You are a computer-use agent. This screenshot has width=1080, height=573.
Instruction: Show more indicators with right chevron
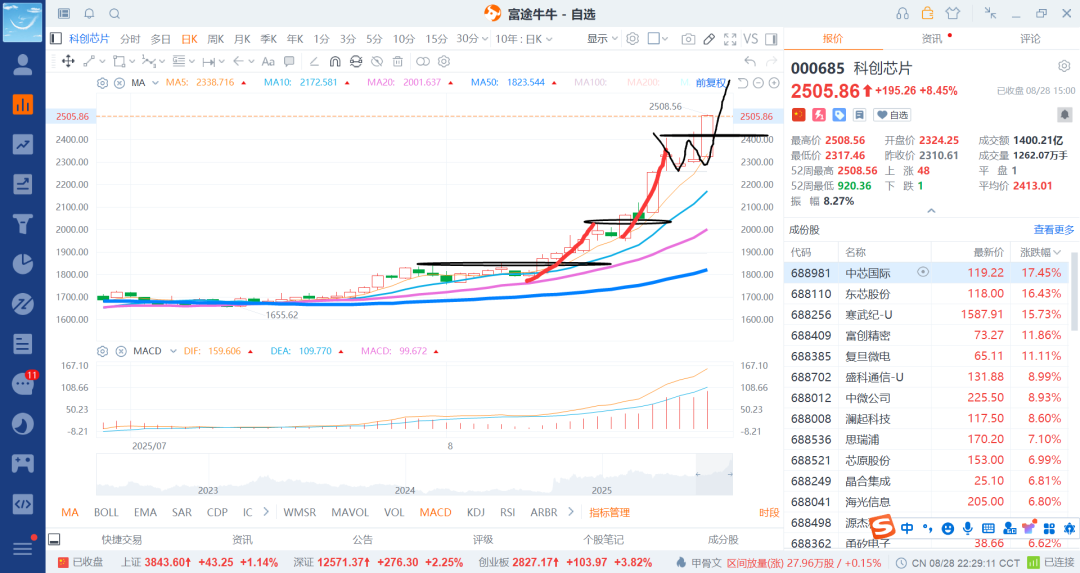point(571,512)
